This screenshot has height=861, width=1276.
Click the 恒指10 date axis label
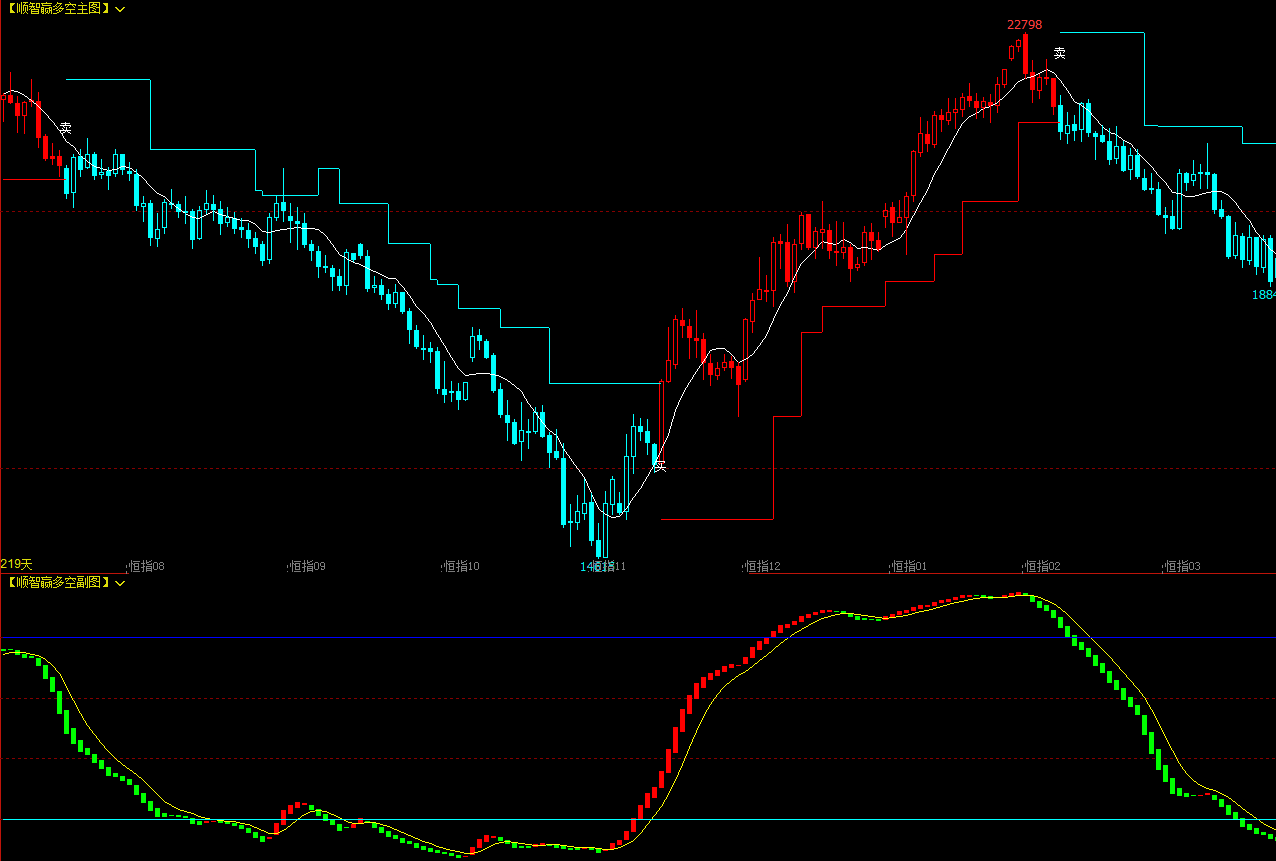tap(462, 566)
